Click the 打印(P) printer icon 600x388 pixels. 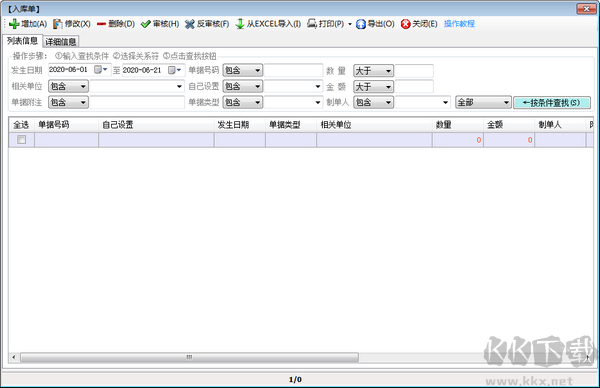[312, 24]
